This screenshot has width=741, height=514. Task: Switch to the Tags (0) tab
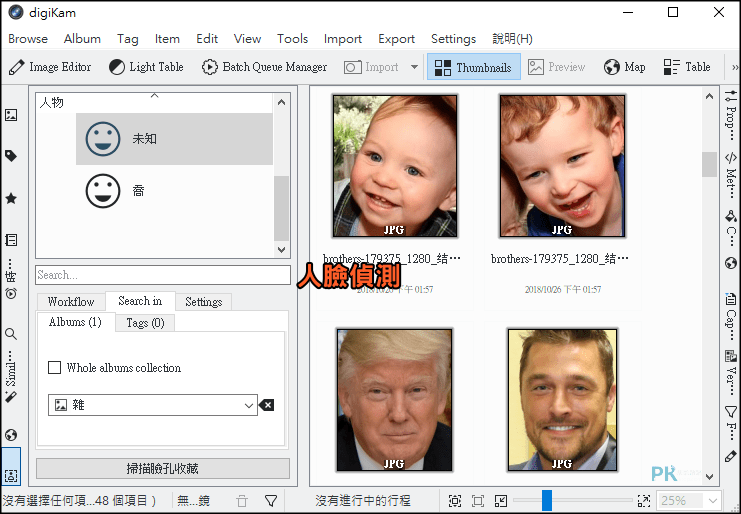coord(145,323)
